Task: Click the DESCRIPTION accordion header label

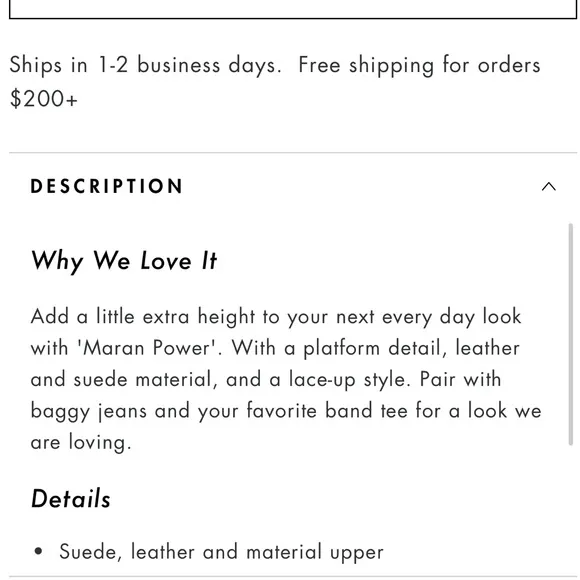Action: click(x=107, y=186)
